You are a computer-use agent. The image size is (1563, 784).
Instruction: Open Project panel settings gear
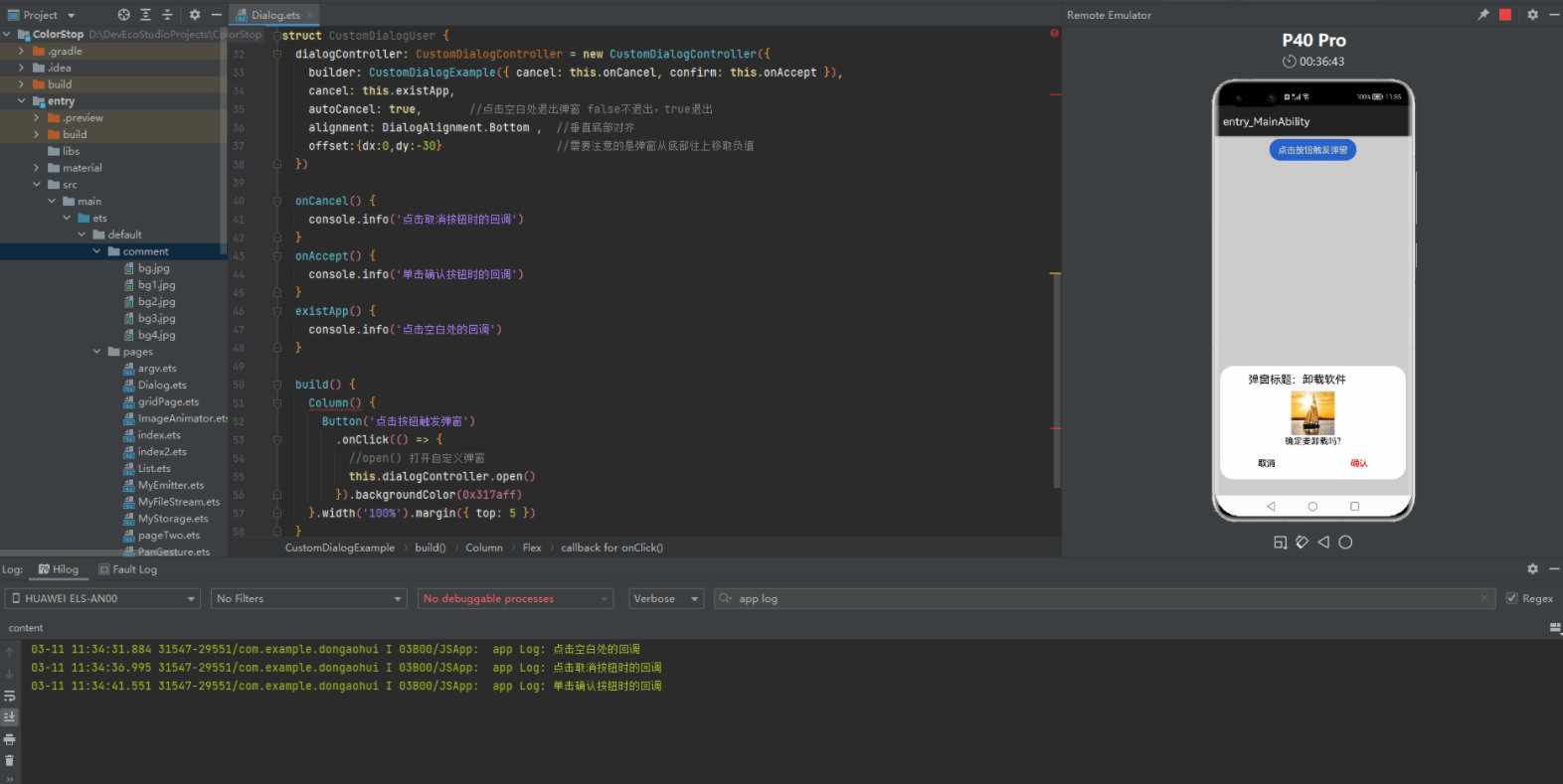click(195, 15)
